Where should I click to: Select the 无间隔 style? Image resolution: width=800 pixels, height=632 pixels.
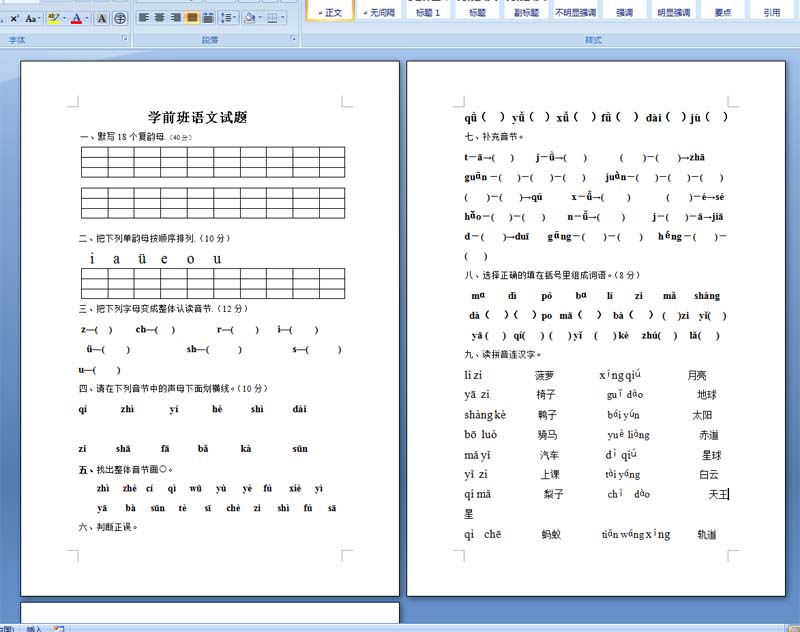click(379, 10)
